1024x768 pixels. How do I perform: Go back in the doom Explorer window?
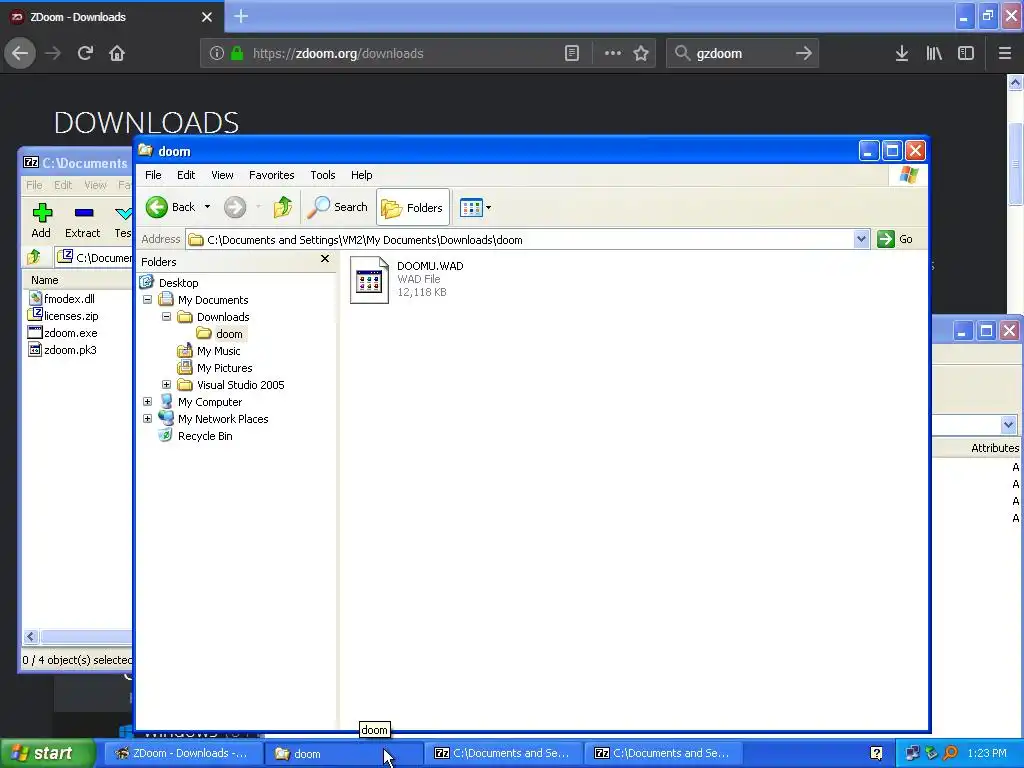click(x=170, y=207)
